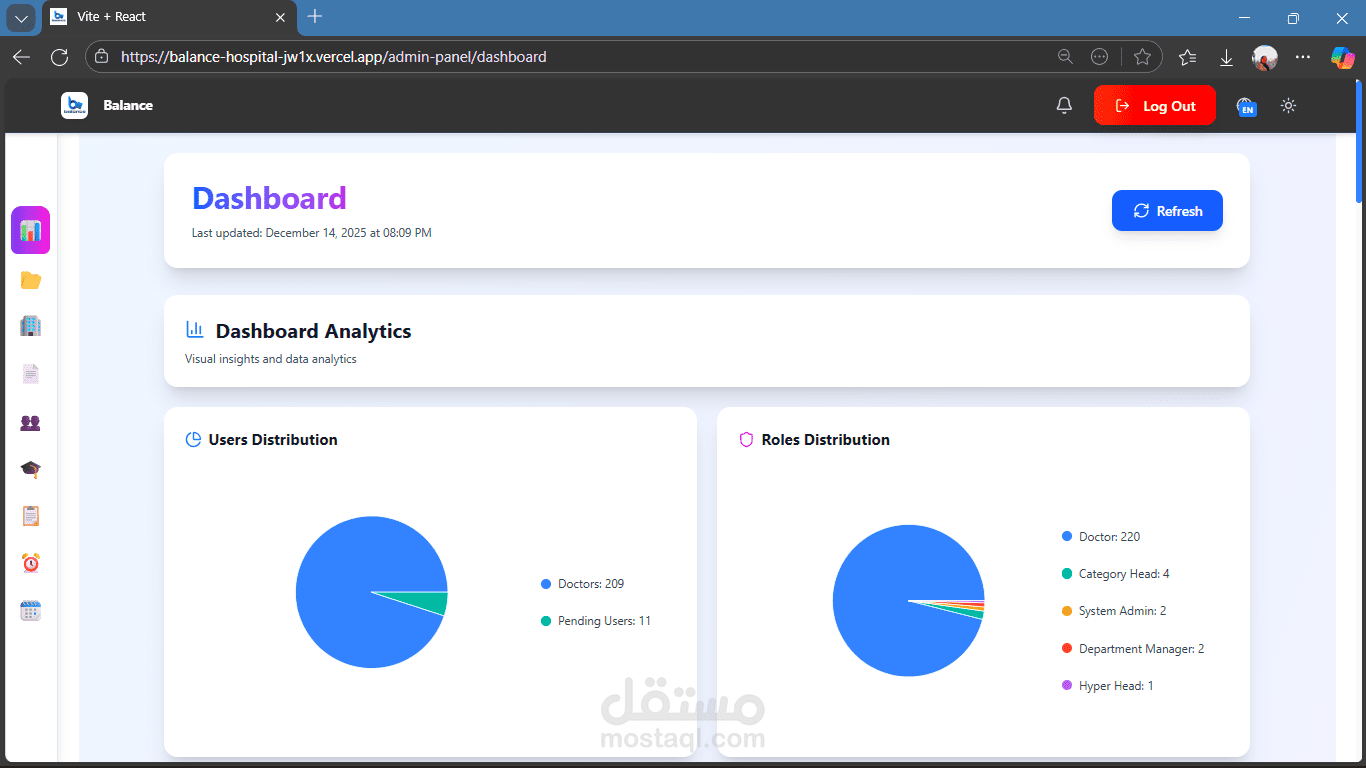Screen dimensions: 1366x768
Task: Open the Dashboard analytics sidebar icon
Action: click(30, 230)
